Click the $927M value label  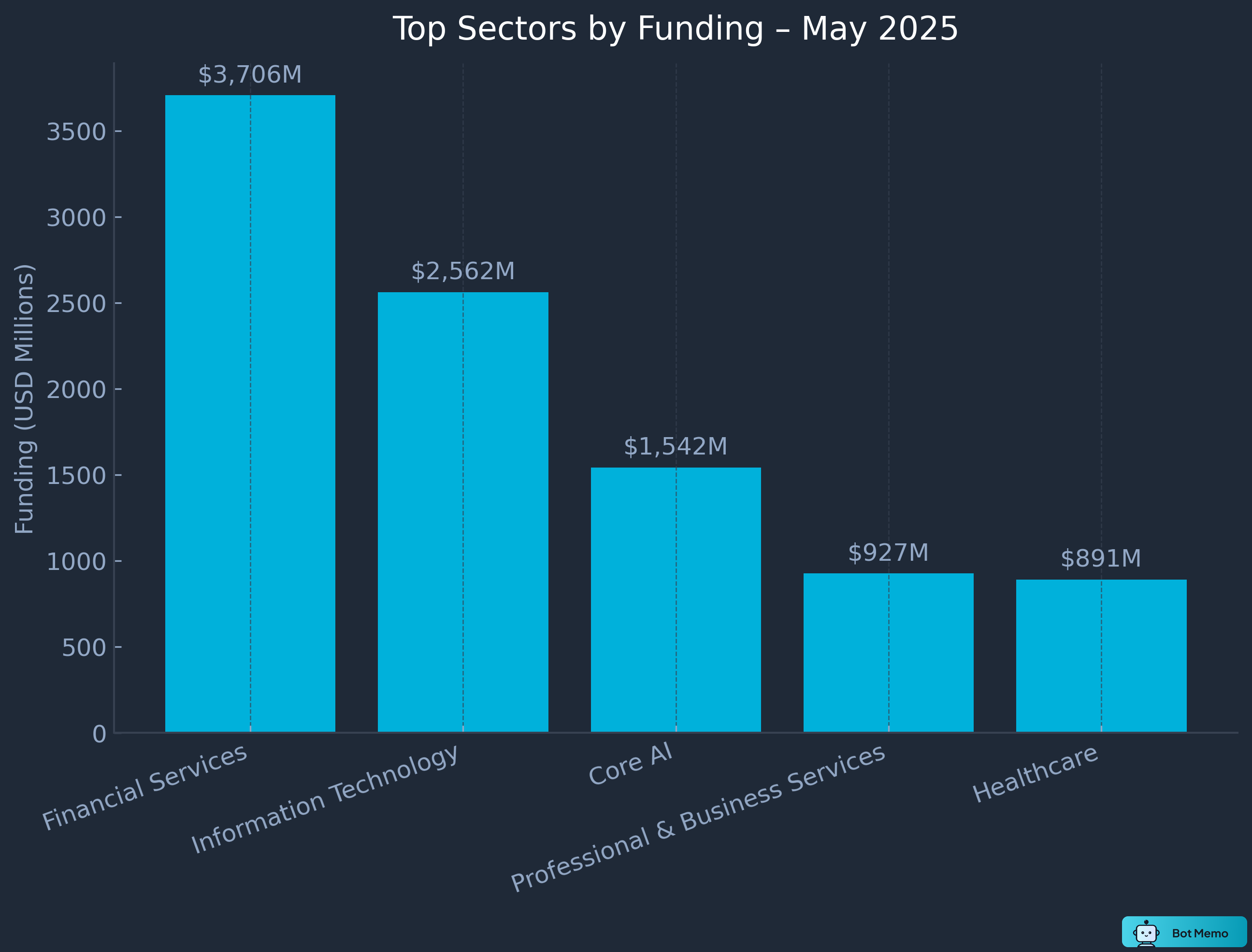point(888,553)
